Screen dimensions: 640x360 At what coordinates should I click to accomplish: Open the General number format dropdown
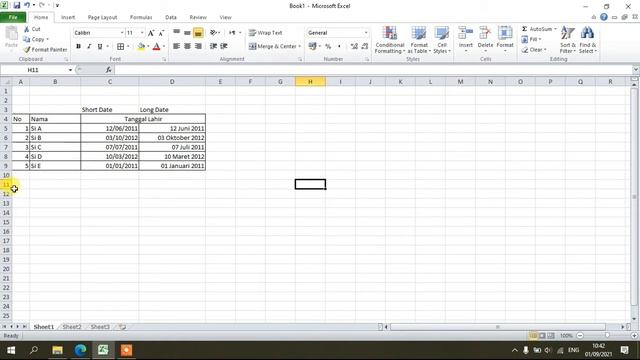[366, 33]
